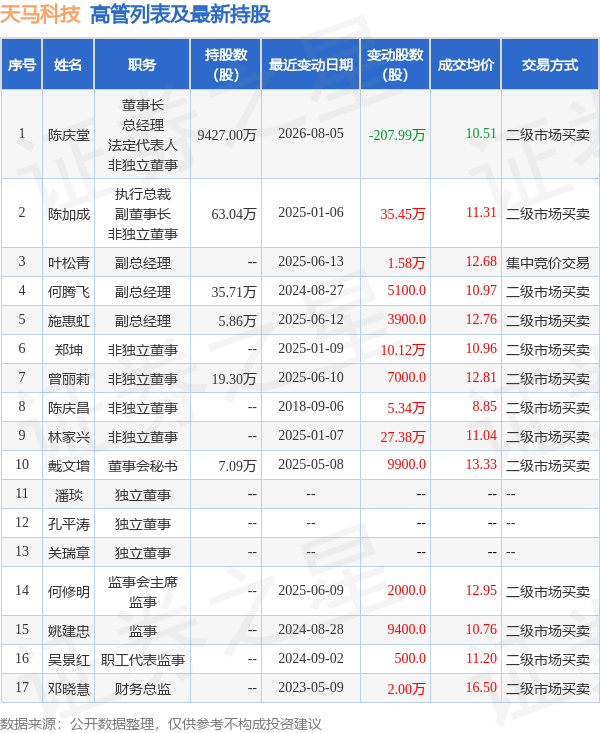
Task: Click the 数据来源 footer note
Action: [x=161, y=724]
